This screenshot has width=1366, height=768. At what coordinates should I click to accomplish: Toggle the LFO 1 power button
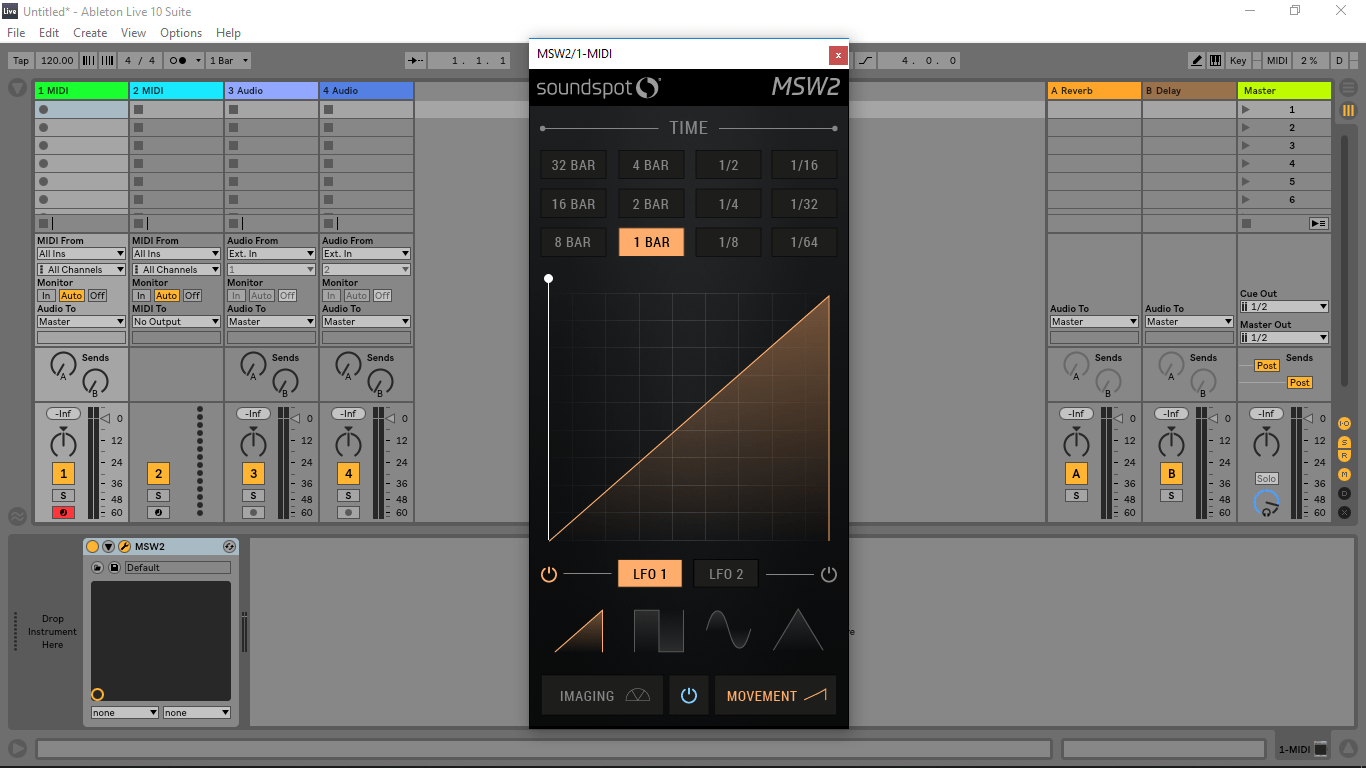[x=548, y=573]
